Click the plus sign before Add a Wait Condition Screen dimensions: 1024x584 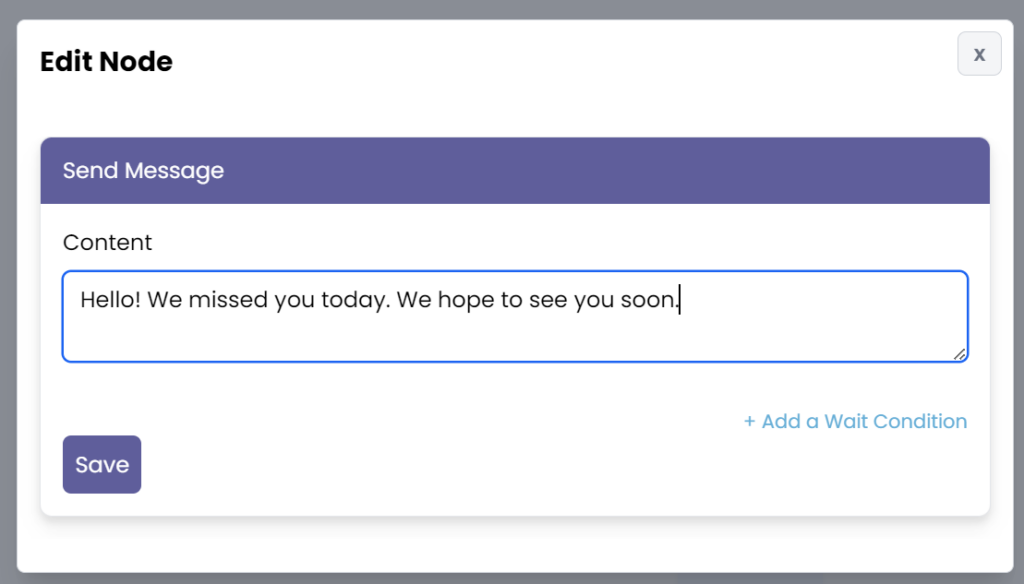pyautogui.click(x=749, y=421)
